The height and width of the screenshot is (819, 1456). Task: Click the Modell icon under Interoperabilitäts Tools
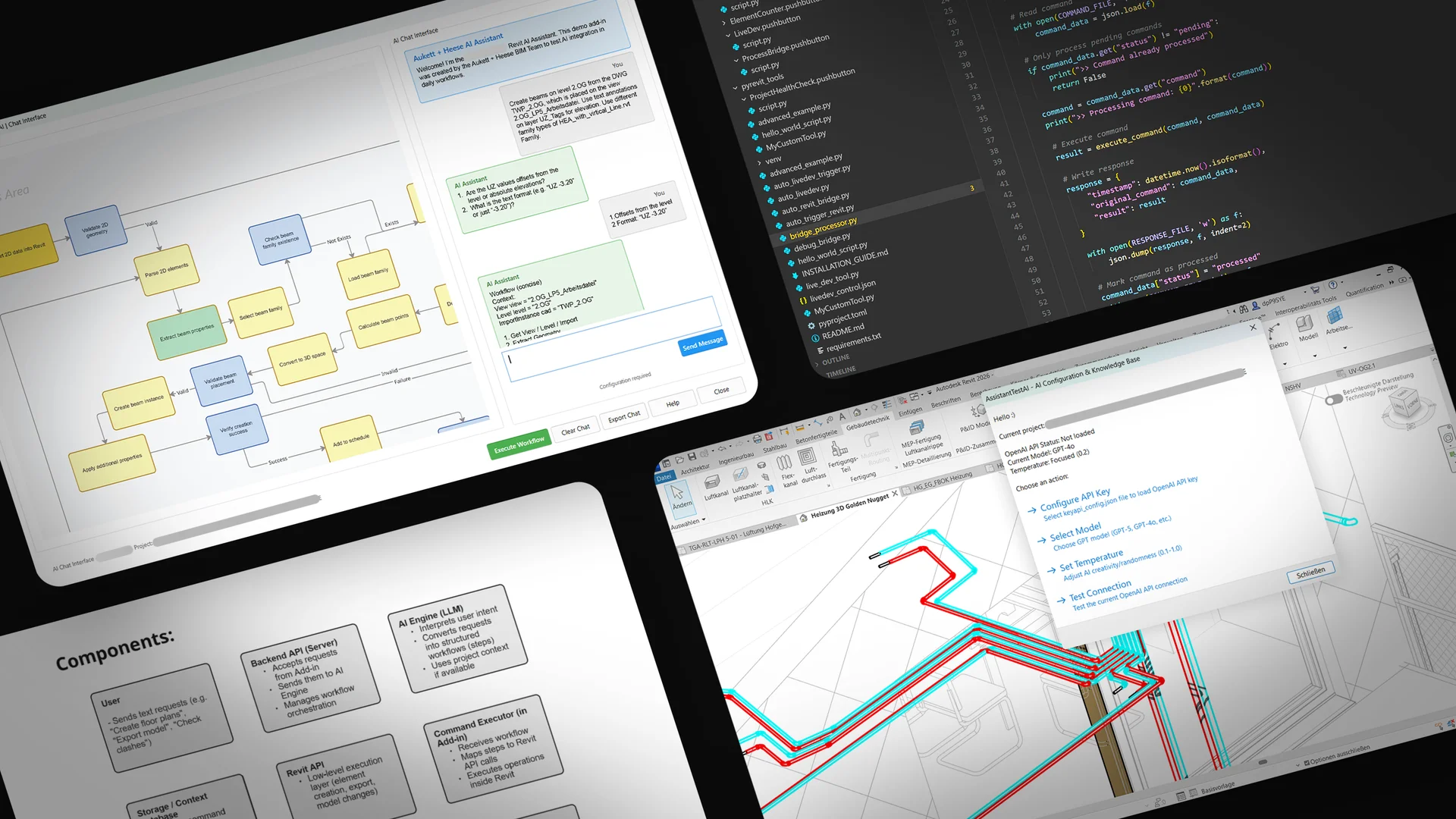1305,325
